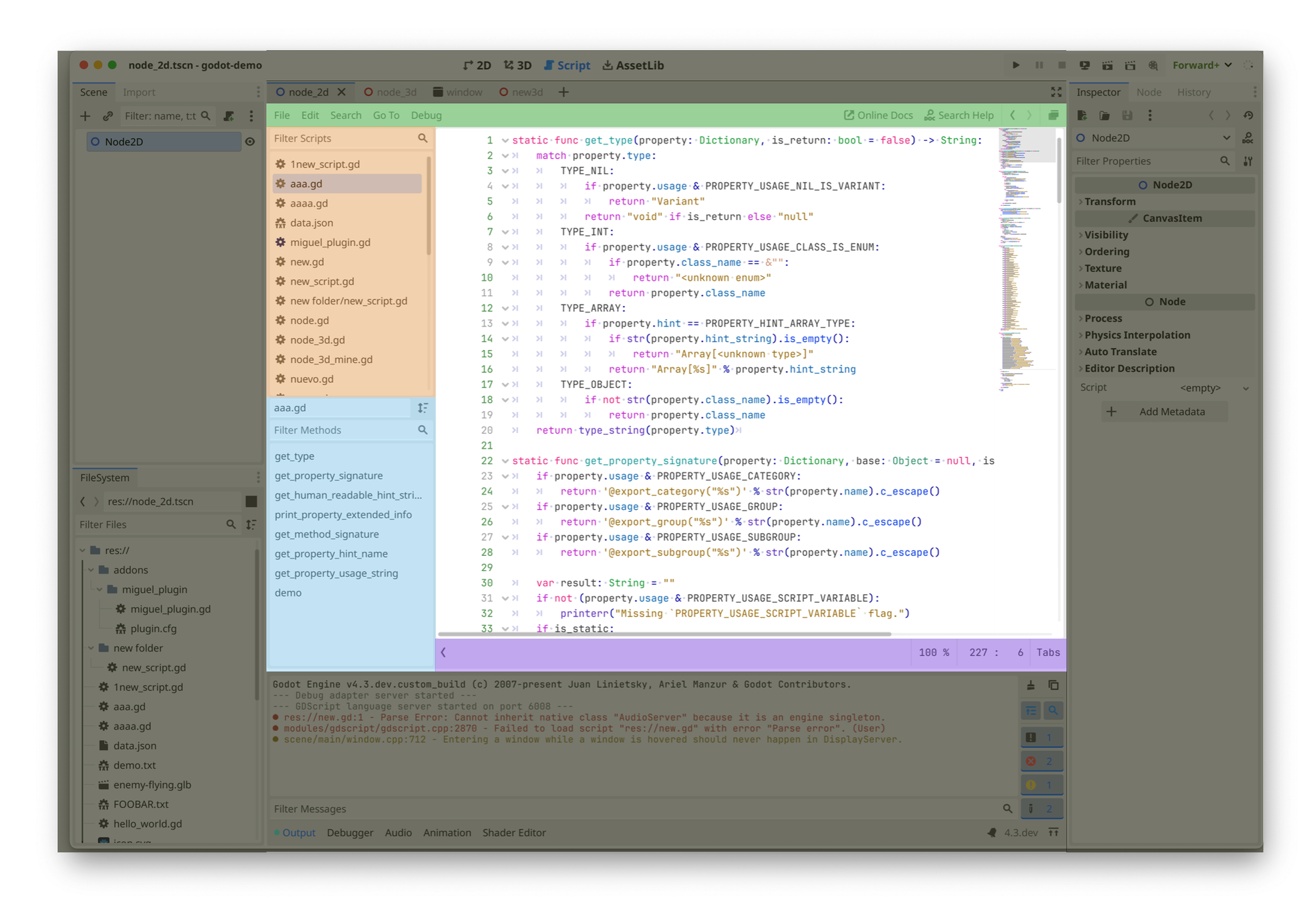Viewport: 1316px width, 923px height.
Task: Toggle Node2D visibility eye icon
Action: (250, 141)
